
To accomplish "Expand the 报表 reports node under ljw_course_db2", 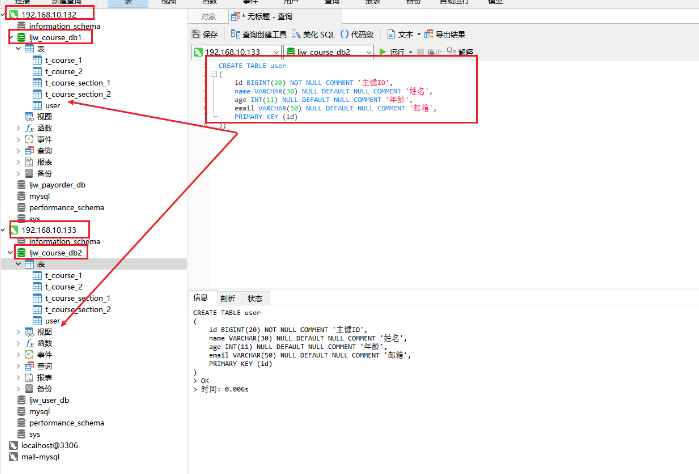I will click(18, 377).
